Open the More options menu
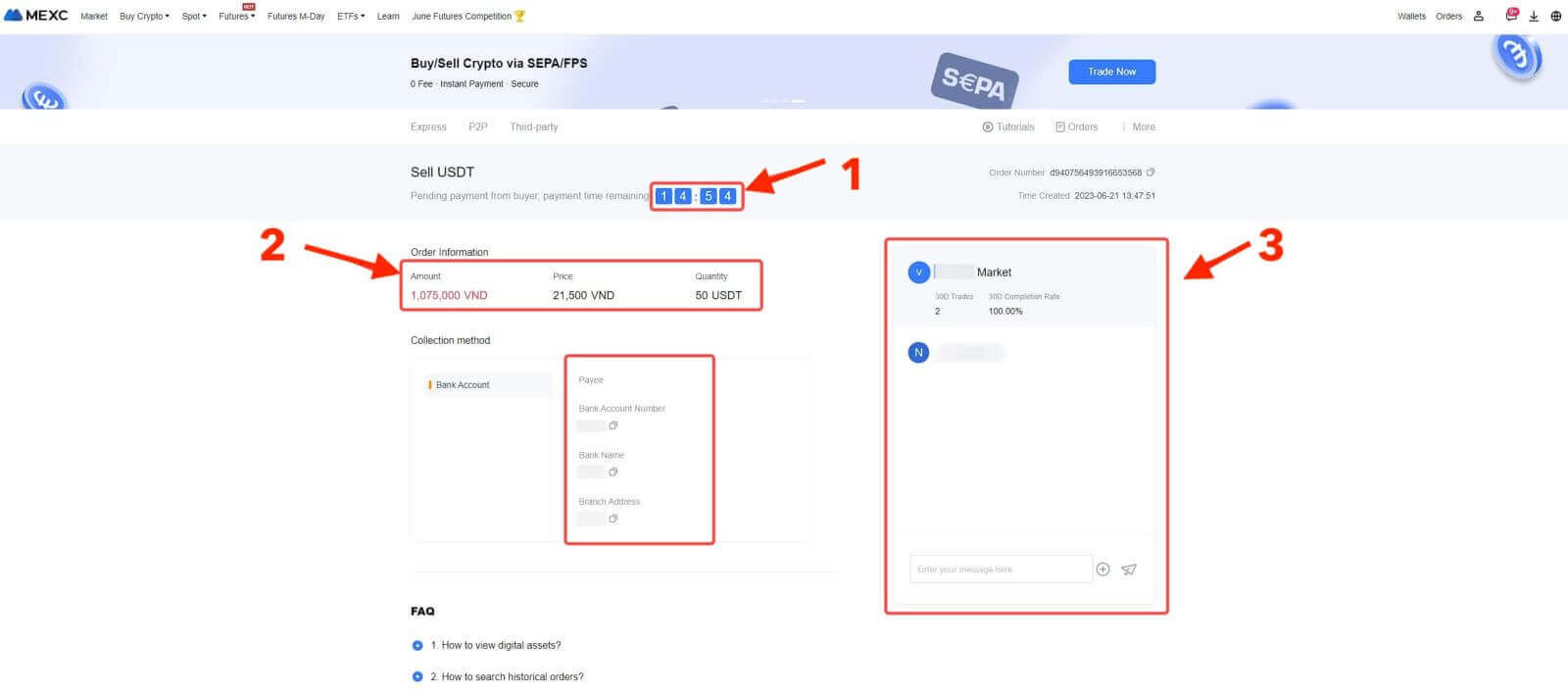Viewport: 1568px width, 694px height. (x=1139, y=127)
